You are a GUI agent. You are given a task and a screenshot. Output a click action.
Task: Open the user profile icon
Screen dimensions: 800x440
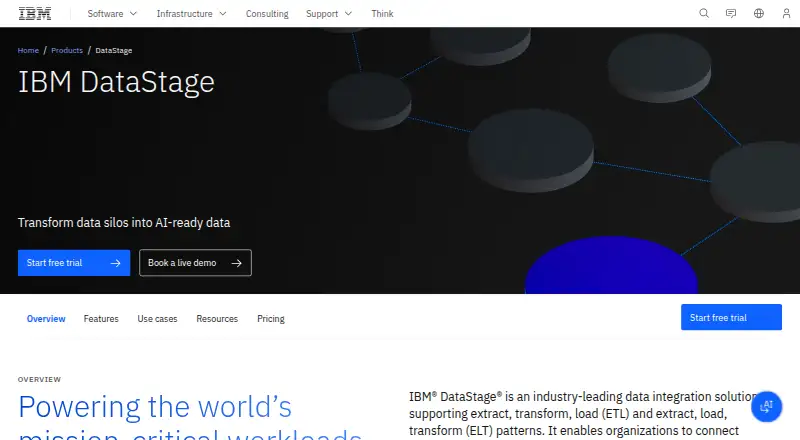pos(786,13)
